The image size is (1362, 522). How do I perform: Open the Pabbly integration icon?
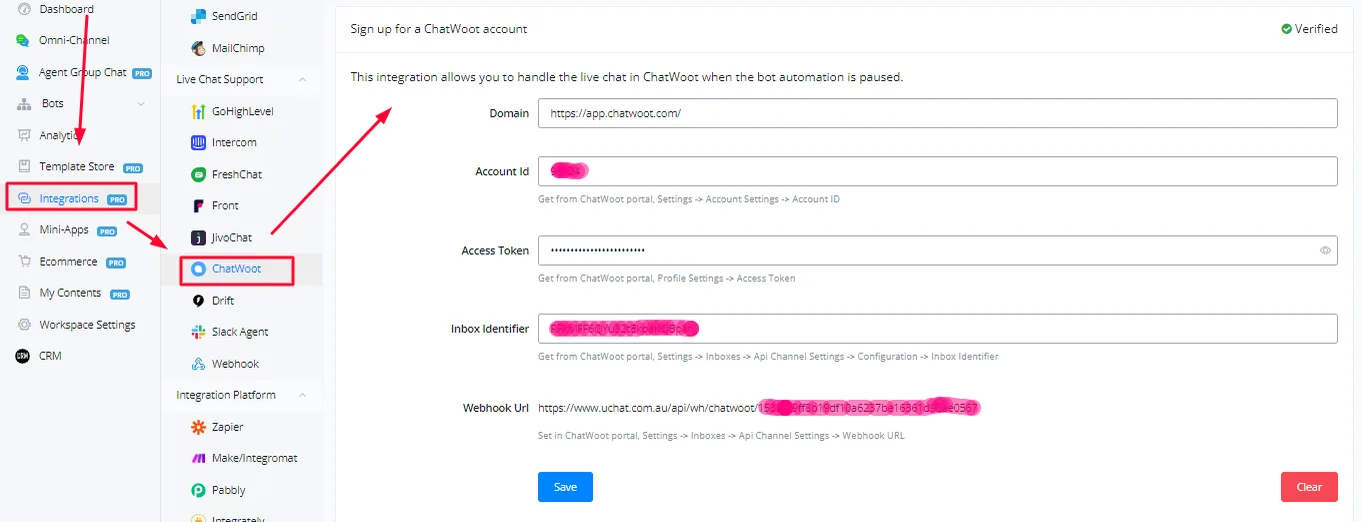pos(198,490)
